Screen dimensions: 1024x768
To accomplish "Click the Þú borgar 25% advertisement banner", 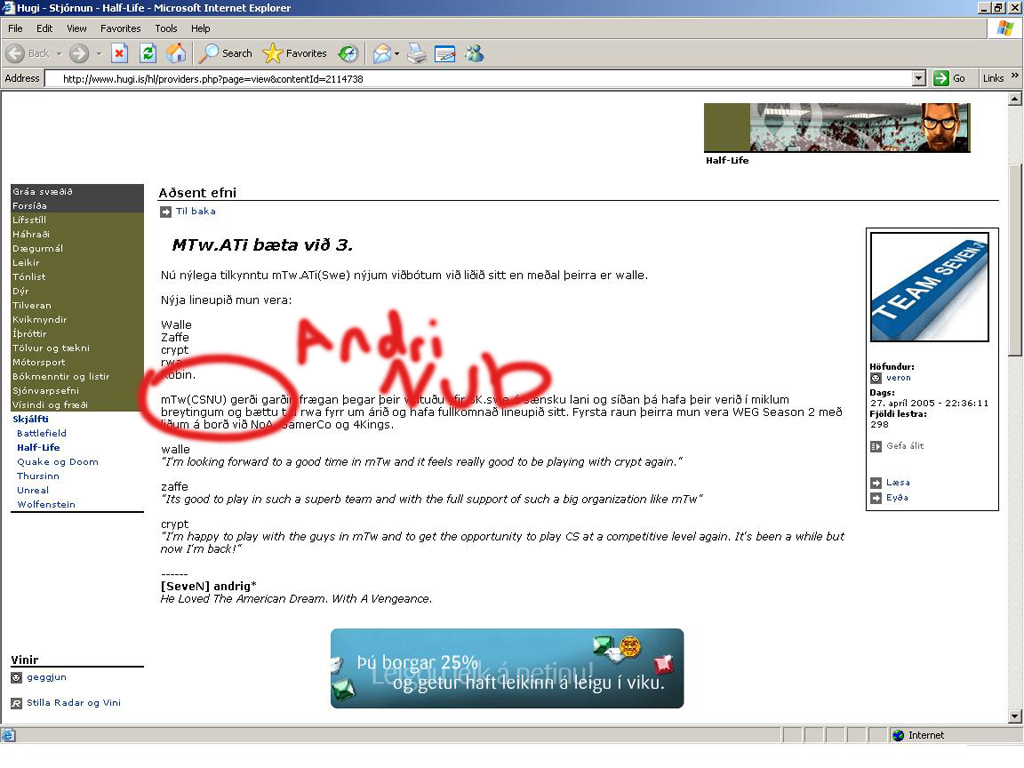I will coord(507,669).
